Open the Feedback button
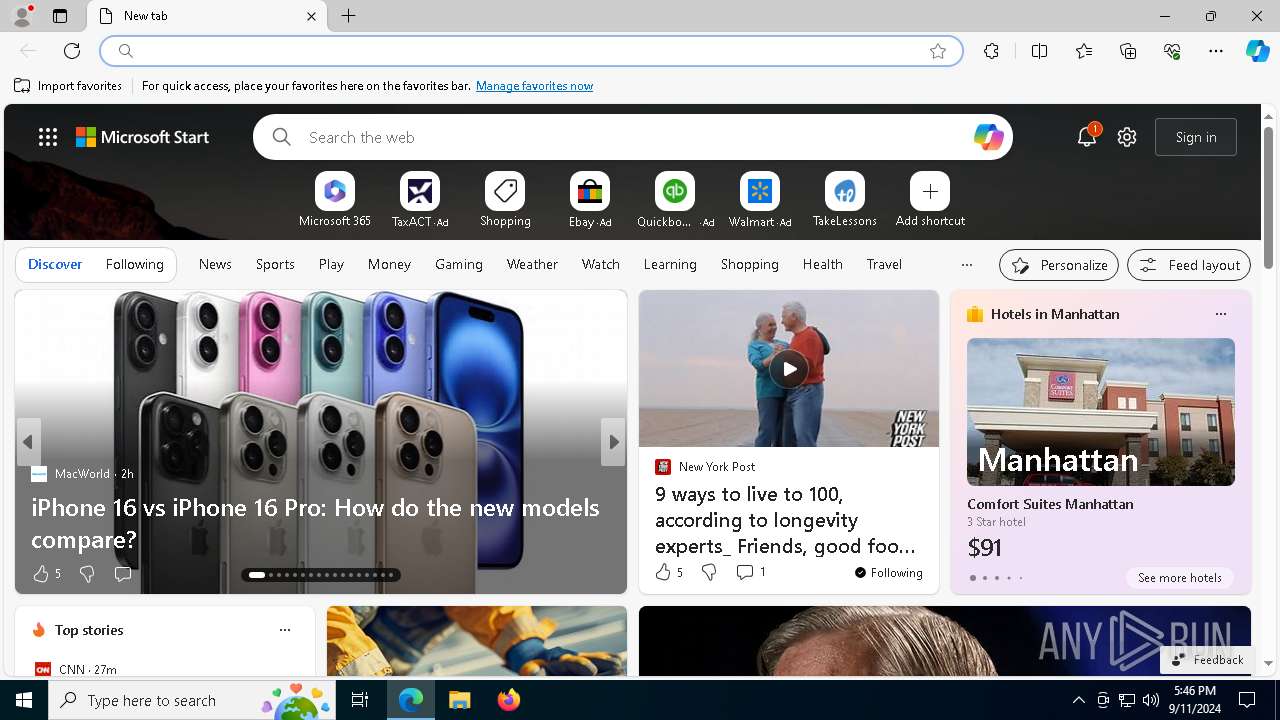1280x720 pixels. coord(1207,660)
